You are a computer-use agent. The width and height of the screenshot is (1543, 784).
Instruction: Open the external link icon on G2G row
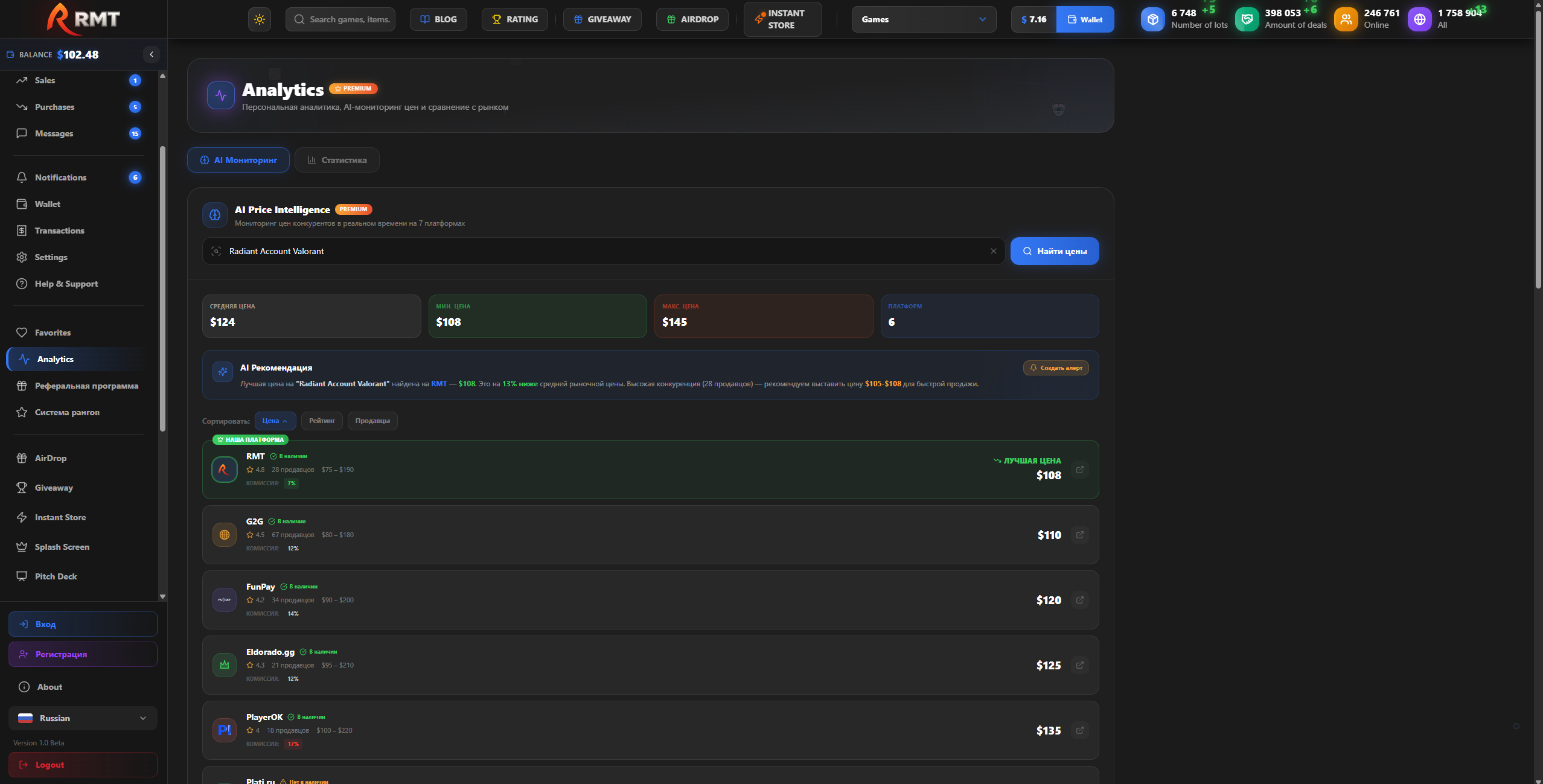1080,535
